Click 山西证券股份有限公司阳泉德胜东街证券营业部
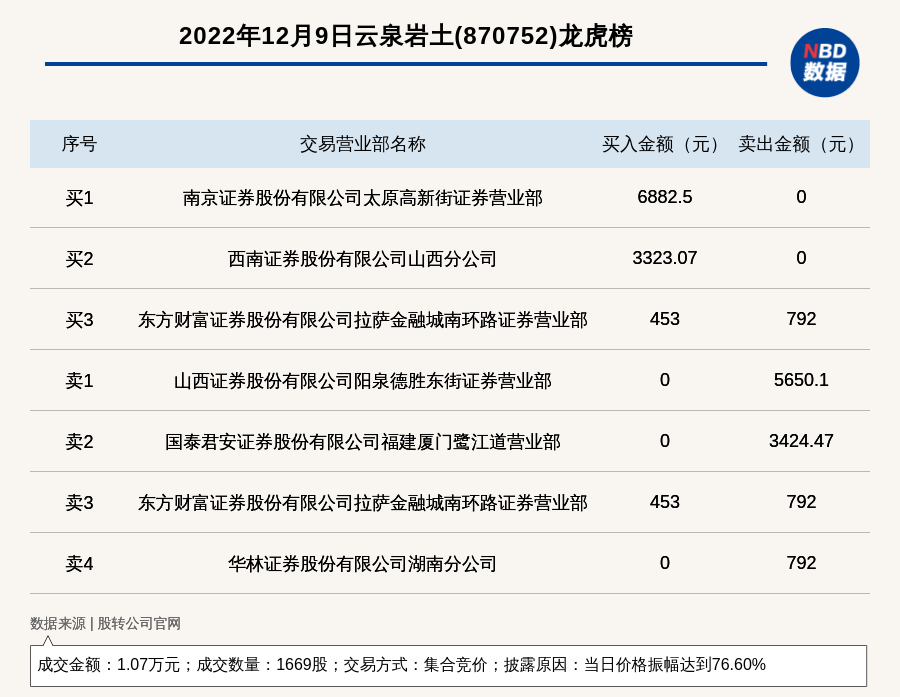This screenshot has width=900, height=697. [363, 381]
